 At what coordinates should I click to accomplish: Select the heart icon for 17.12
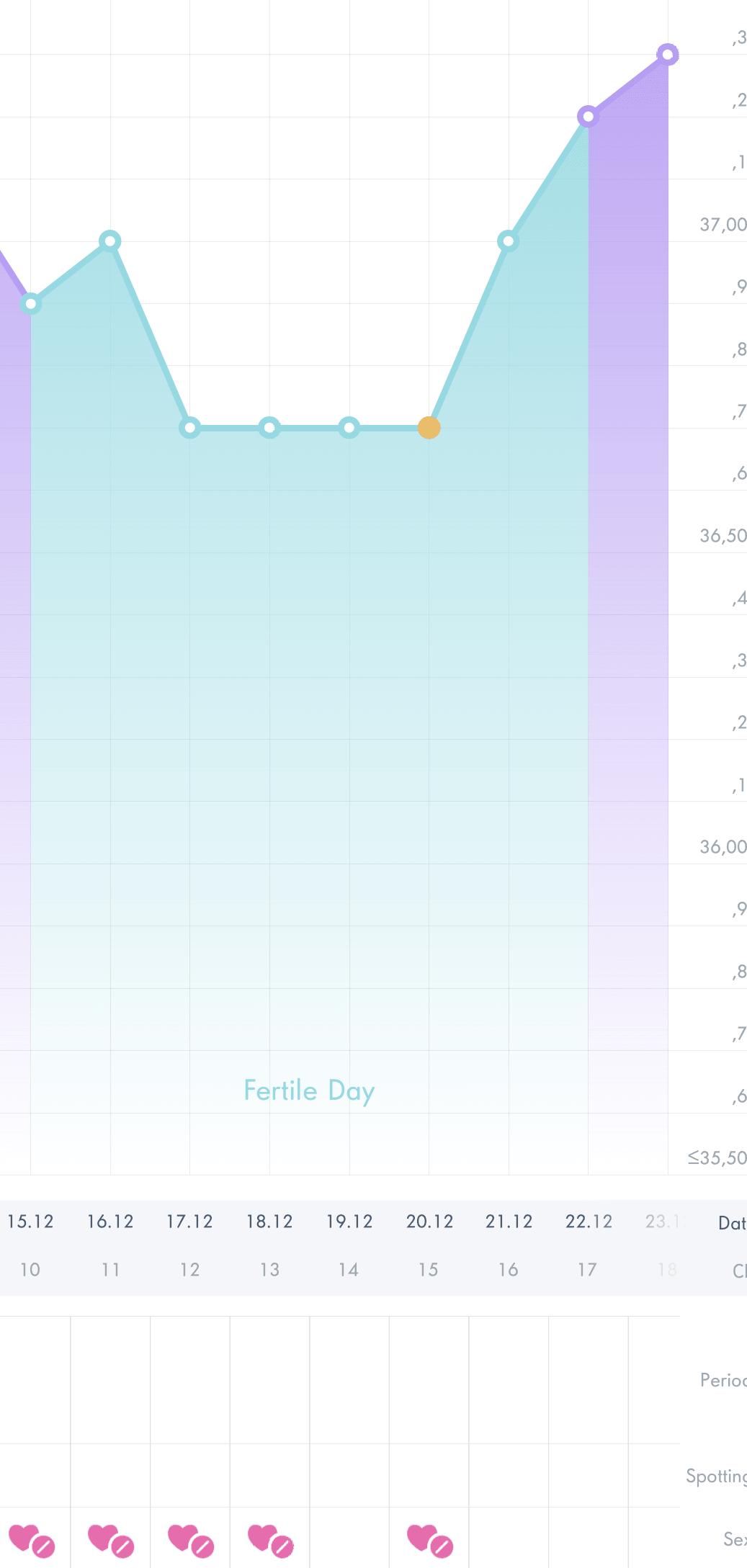click(x=190, y=1540)
